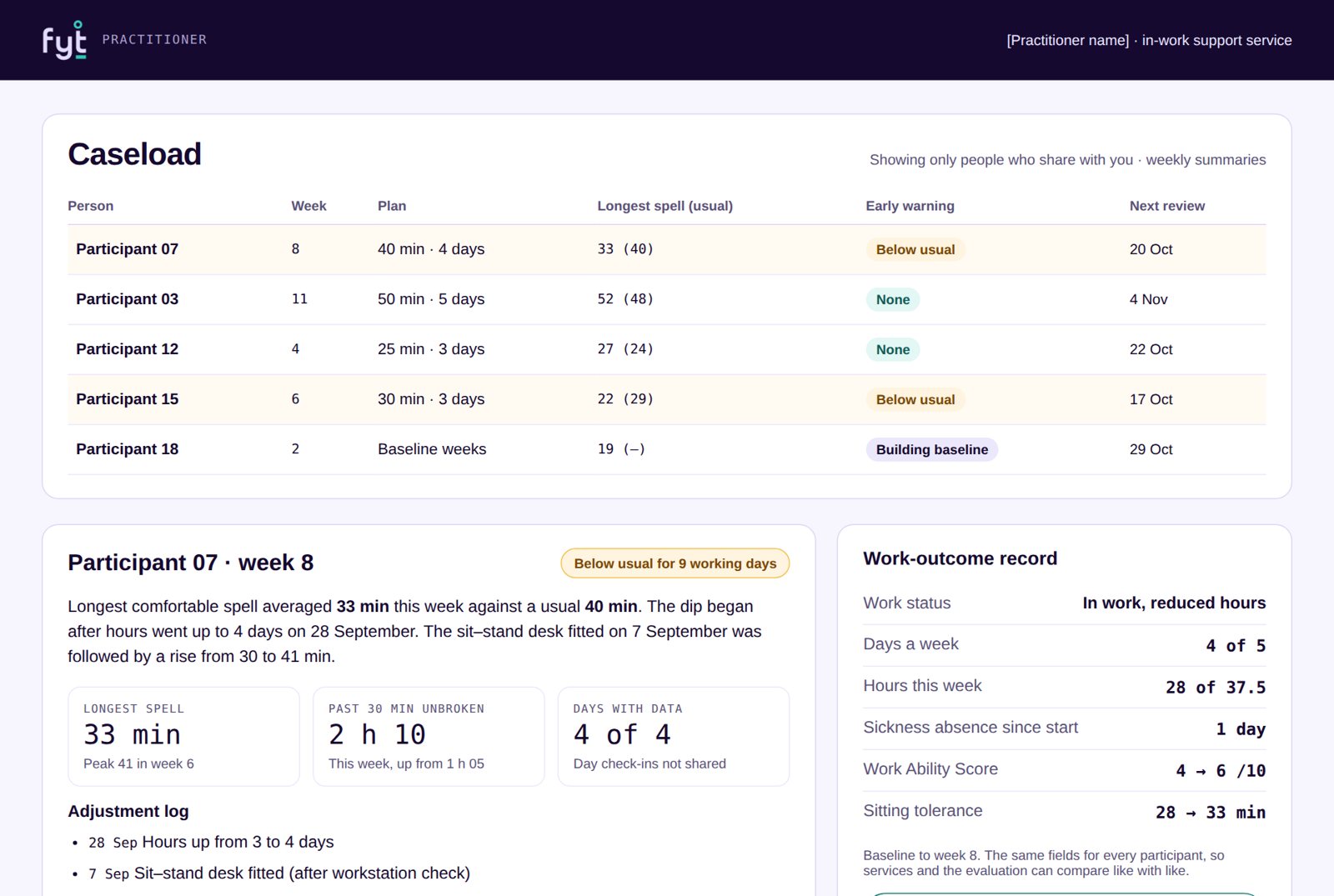This screenshot has width=1334, height=896.
Task: Click the Building baseline badge
Action: pyautogui.click(x=931, y=449)
